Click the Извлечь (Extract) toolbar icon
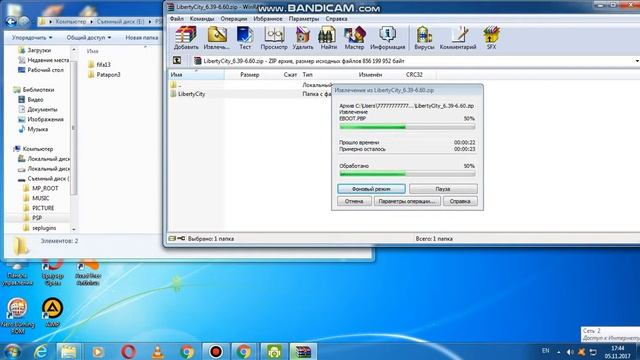This screenshot has height=360, width=640. (217, 38)
